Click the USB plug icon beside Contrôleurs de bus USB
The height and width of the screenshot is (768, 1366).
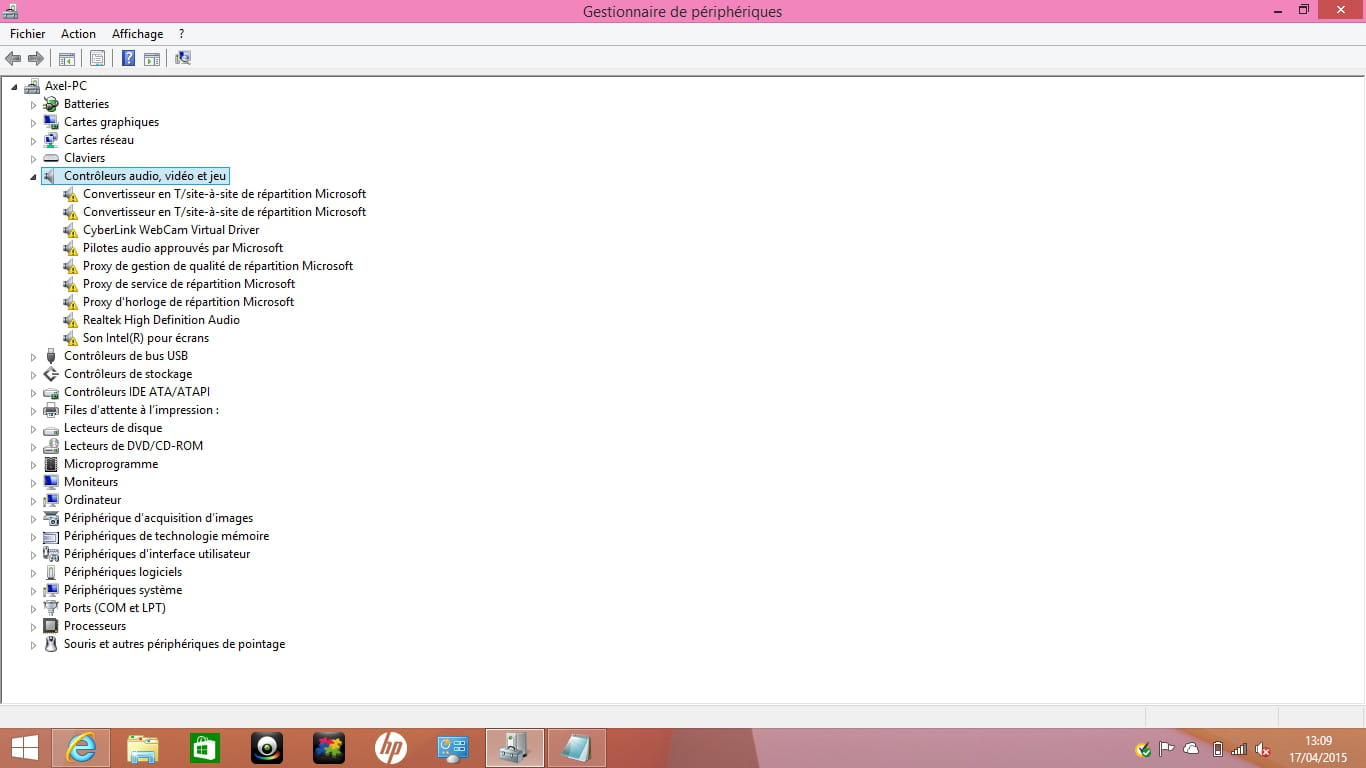[51, 356]
